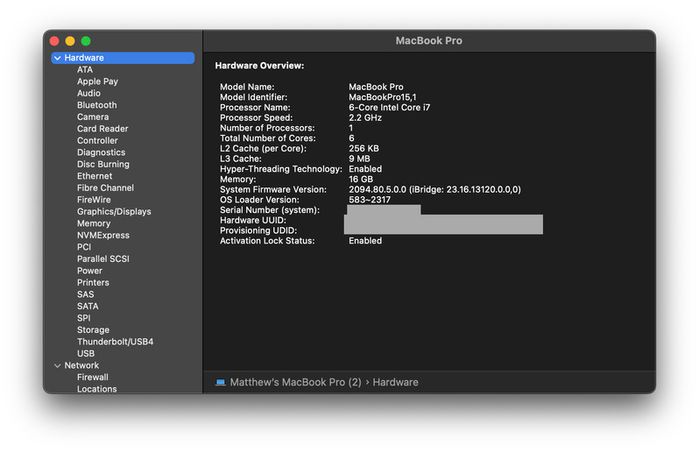Collapse the Network section chevron
Image resolution: width=700 pixels, height=452 pixels.
tap(58, 366)
